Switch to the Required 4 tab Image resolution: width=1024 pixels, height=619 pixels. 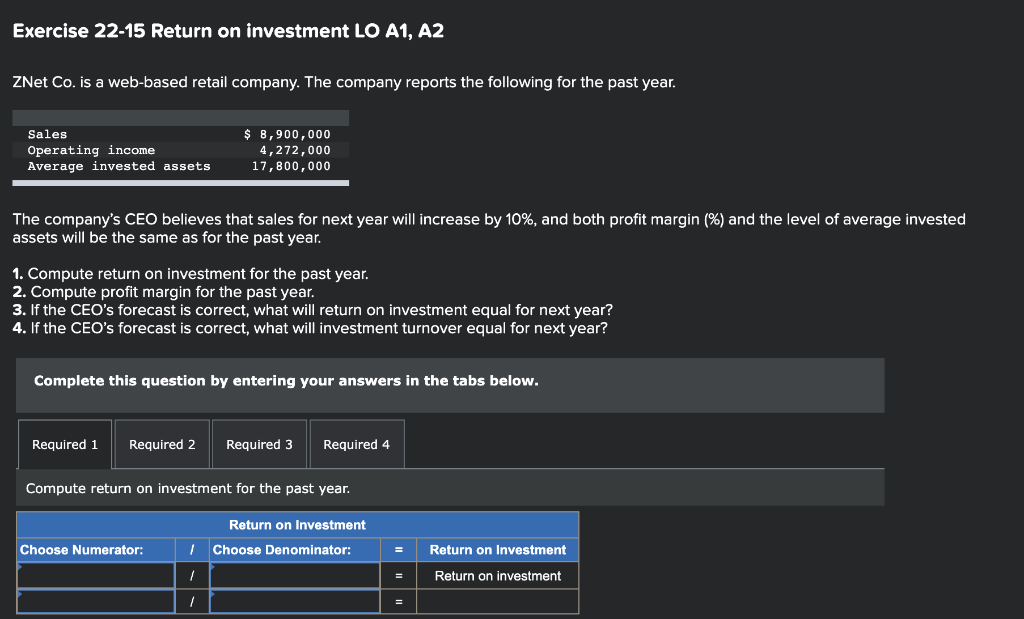[x=356, y=443]
